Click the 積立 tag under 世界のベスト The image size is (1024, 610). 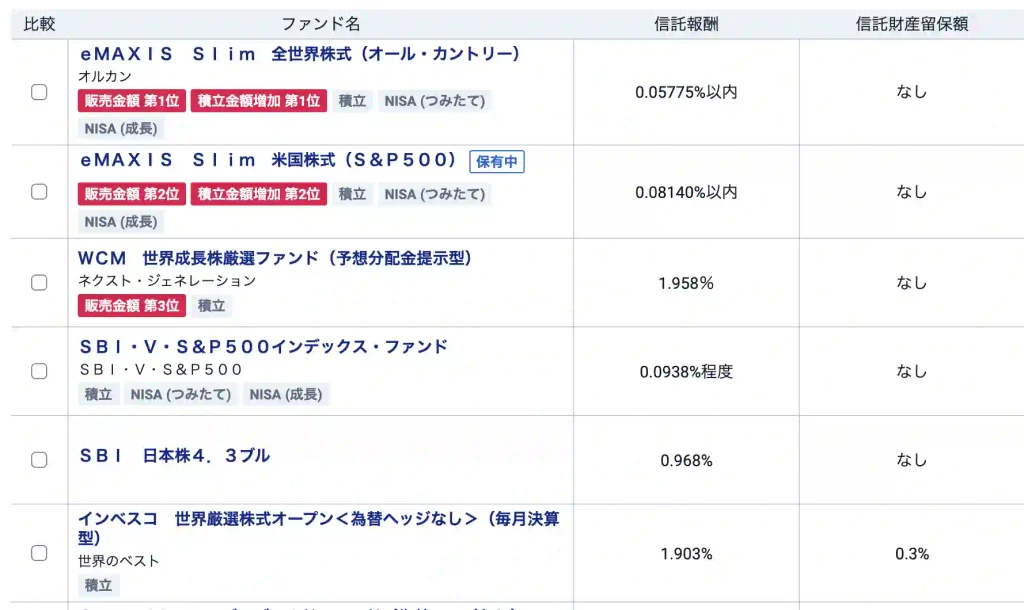pos(99,585)
